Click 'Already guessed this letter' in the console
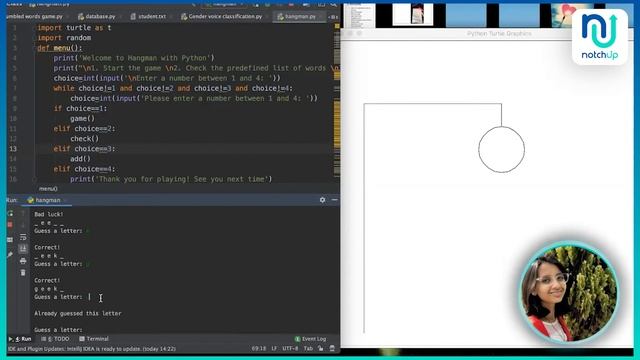Viewport: 640px width, 360px height. coord(78,313)
